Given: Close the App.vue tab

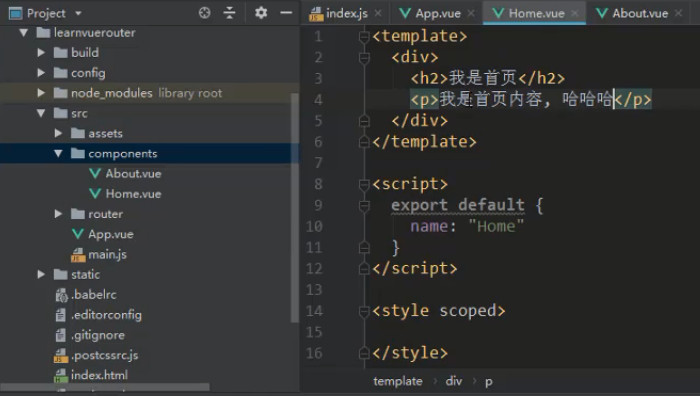Looking at the screenshot, I should click(471, 13).
